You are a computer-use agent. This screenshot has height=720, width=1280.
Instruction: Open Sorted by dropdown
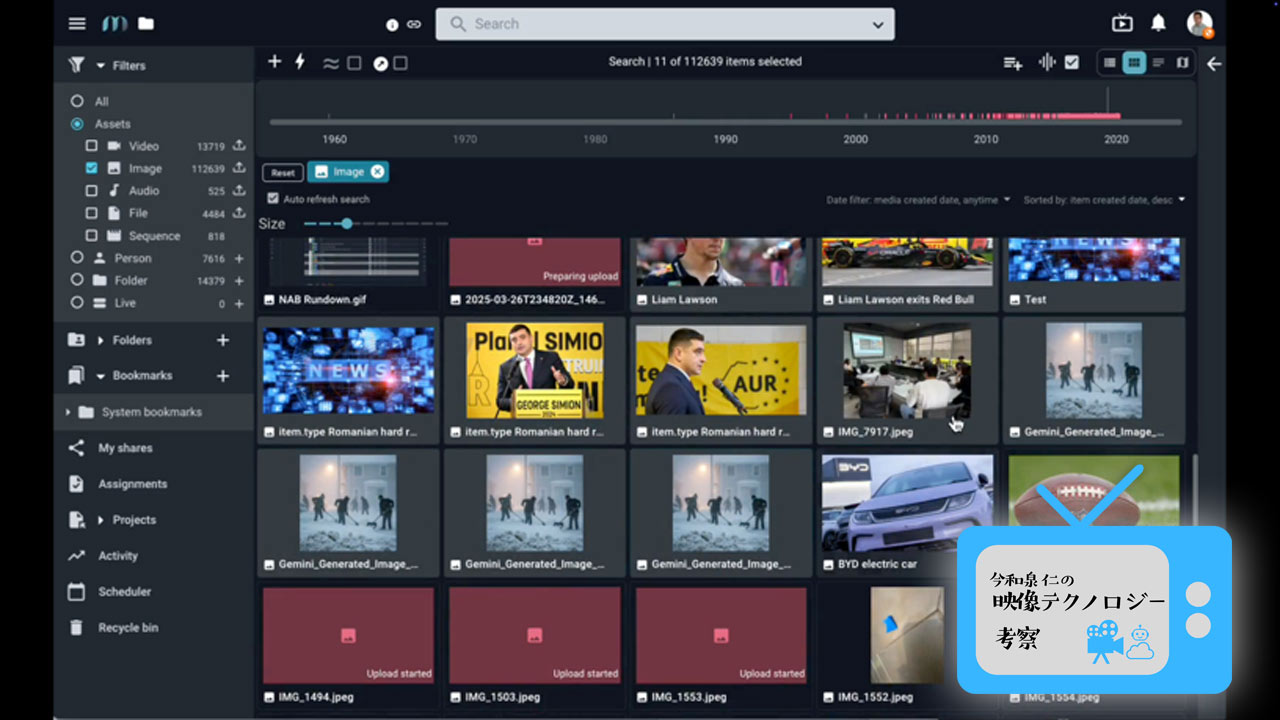tap(1103, 200)
